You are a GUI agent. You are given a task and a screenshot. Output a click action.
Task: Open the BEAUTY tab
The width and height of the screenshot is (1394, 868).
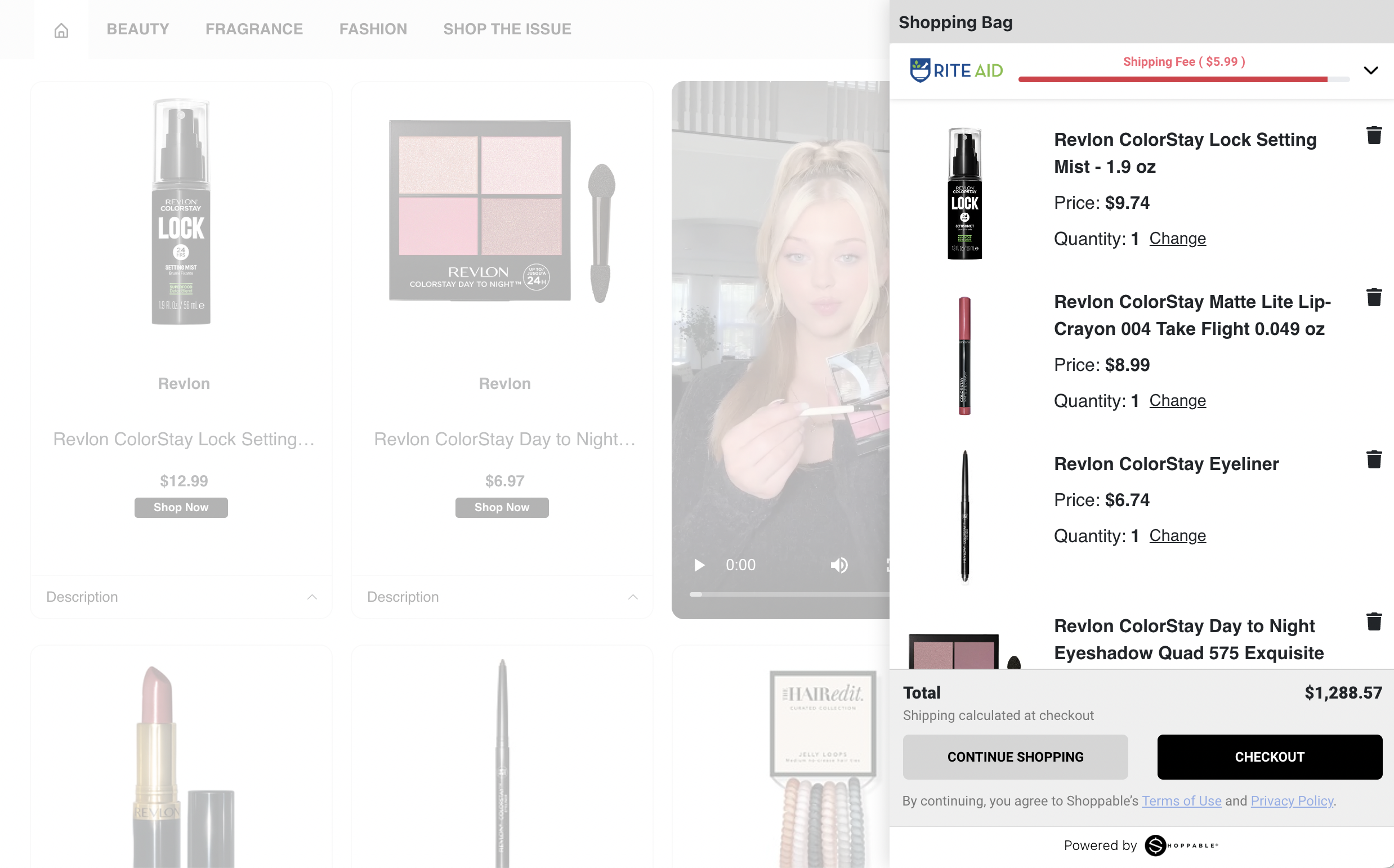point(138,29)
